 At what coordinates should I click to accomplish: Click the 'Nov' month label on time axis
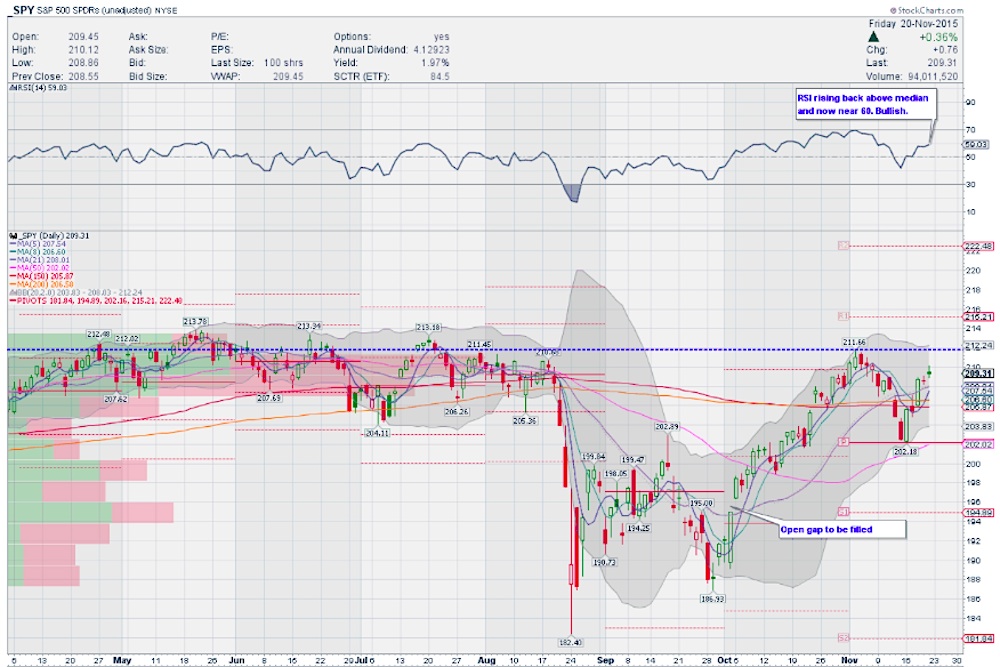coord(849,661)
